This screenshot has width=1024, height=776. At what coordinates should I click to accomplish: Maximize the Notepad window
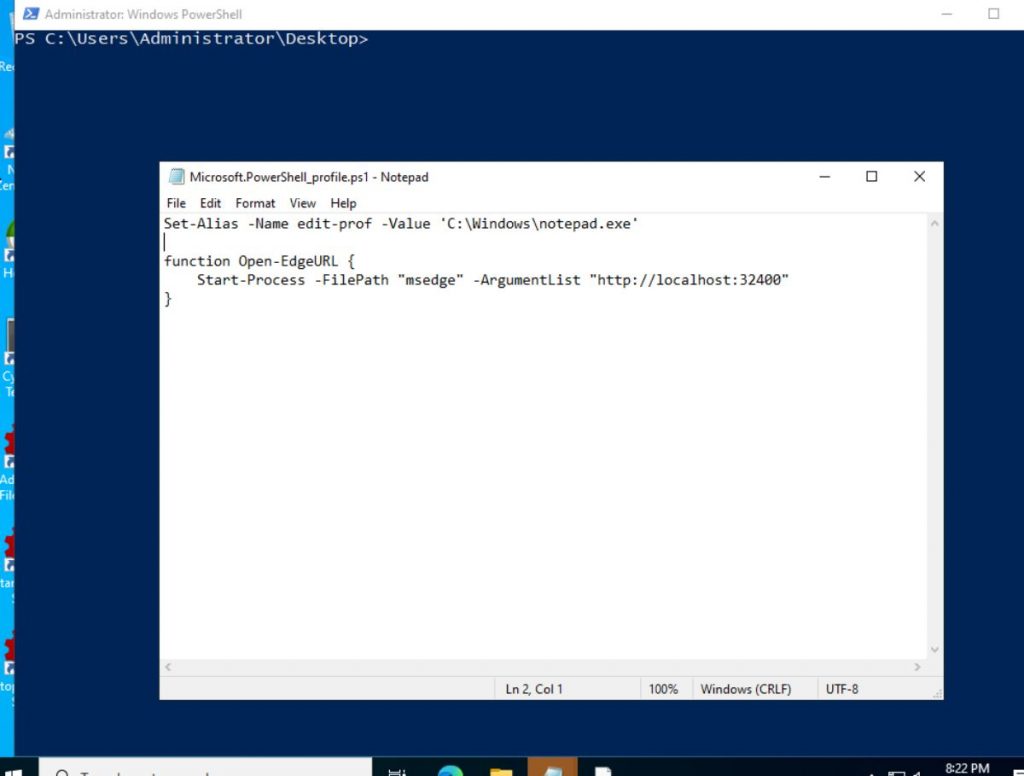(871, 177)
